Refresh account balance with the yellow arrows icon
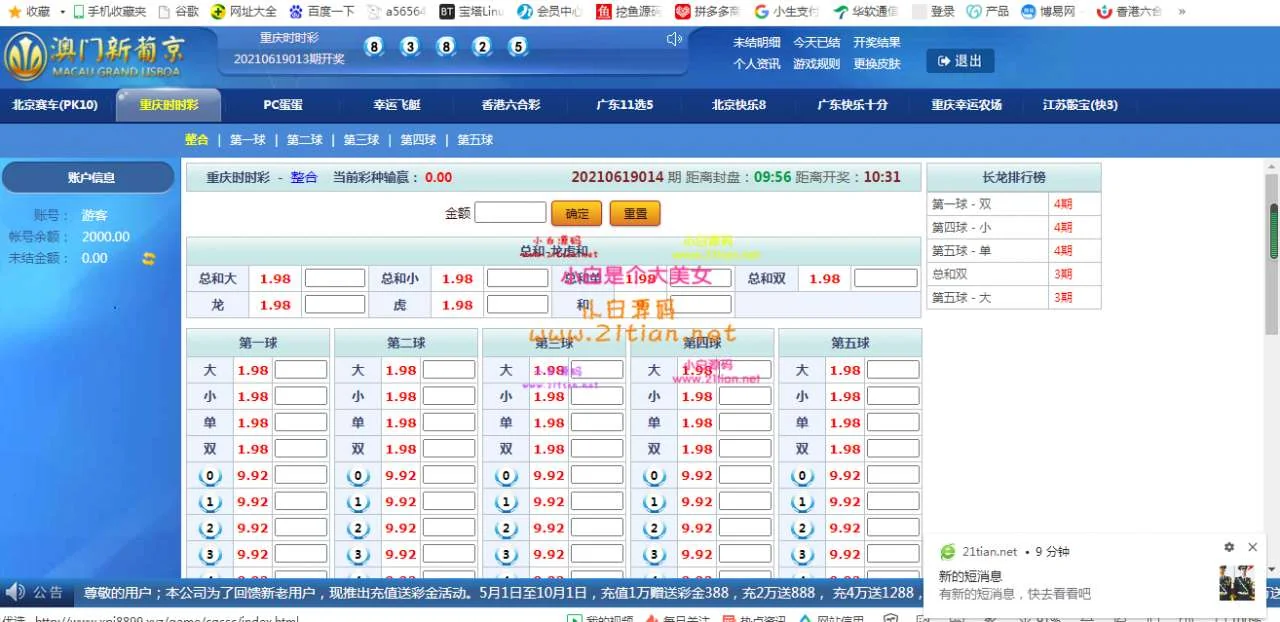This screenshot has height=622, width=1280. tap(149, 259)
